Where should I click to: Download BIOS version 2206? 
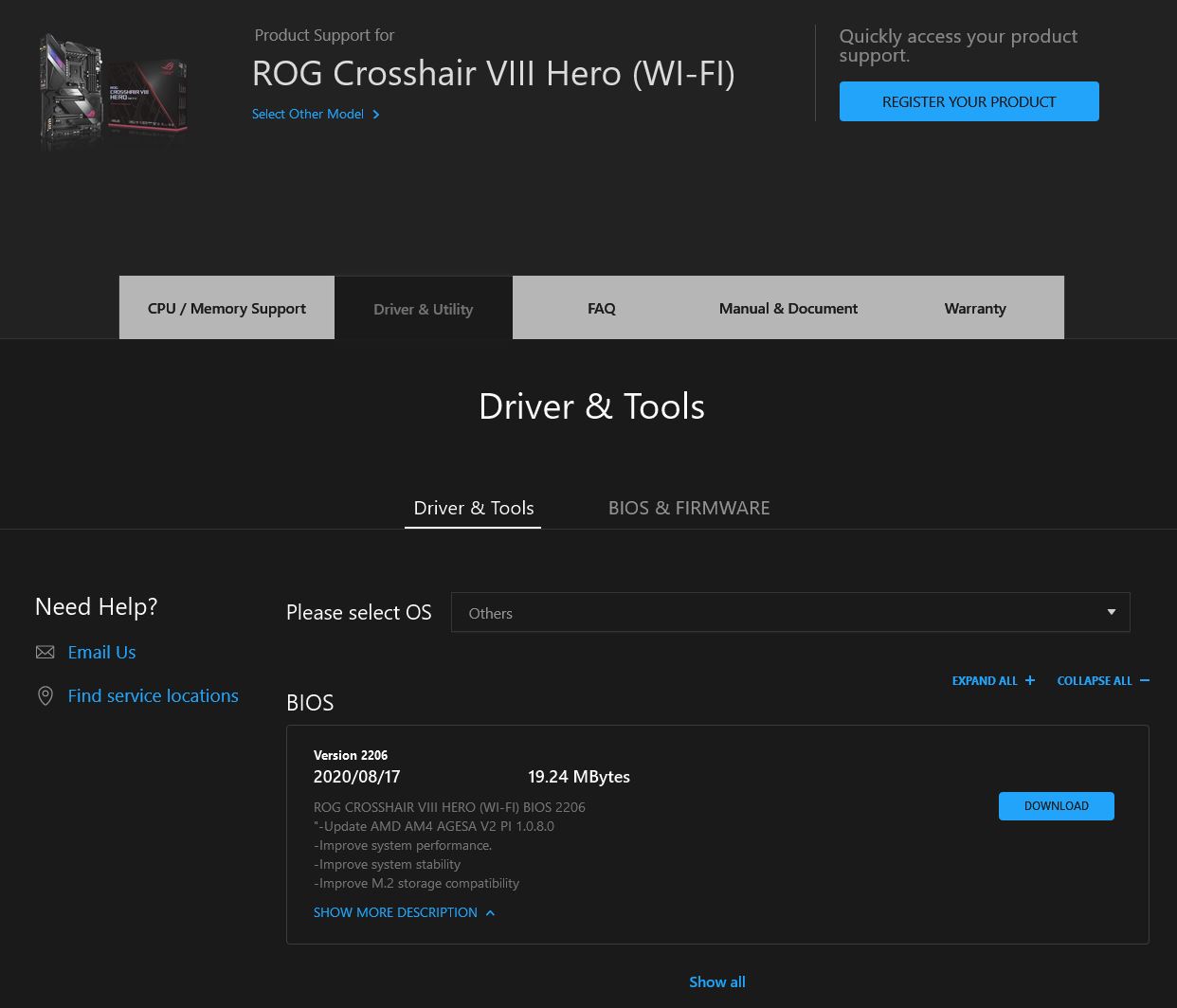(x=1056, y=806)
